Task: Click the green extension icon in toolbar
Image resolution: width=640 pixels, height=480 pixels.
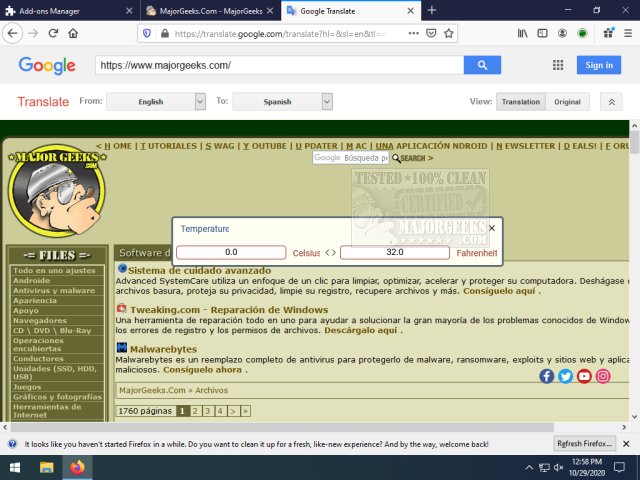Action: click(582, 33)
